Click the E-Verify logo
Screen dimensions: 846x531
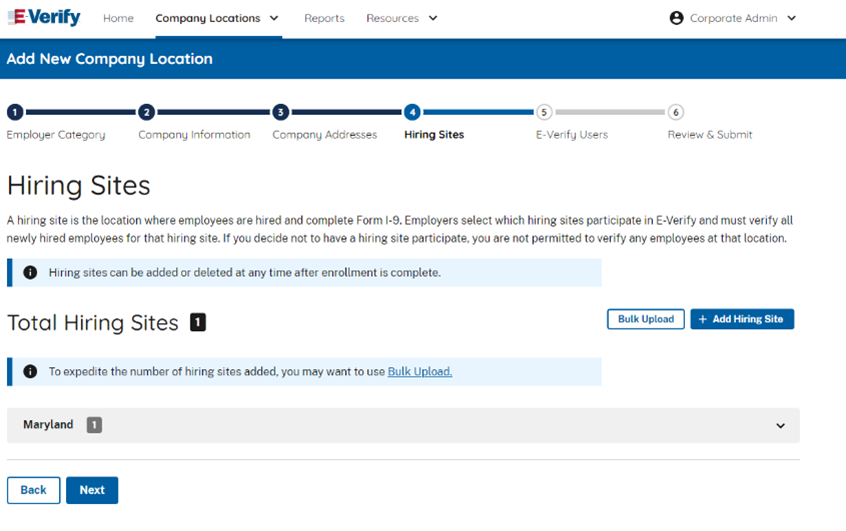point(44,17)
